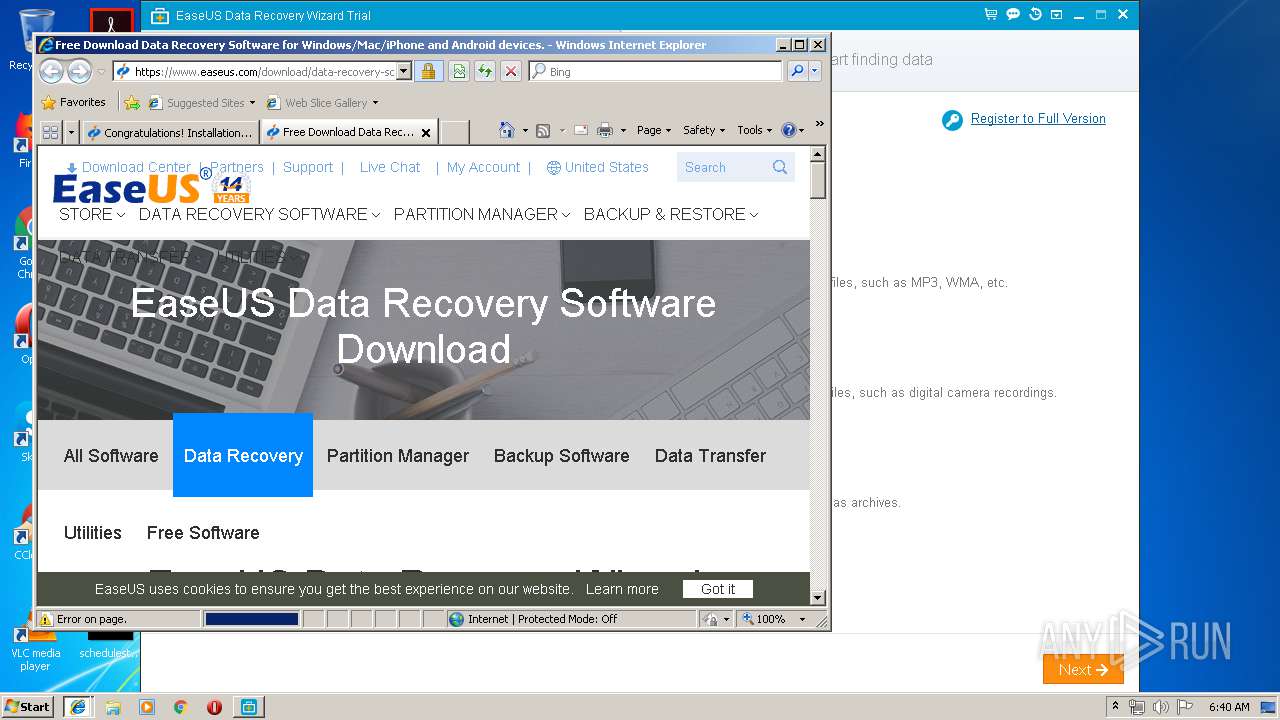This screenshot has height=720, width=1280.
Task: Expand DATA RECOVERY SOFTWARE menu
Action: click(x=260, y=214)
